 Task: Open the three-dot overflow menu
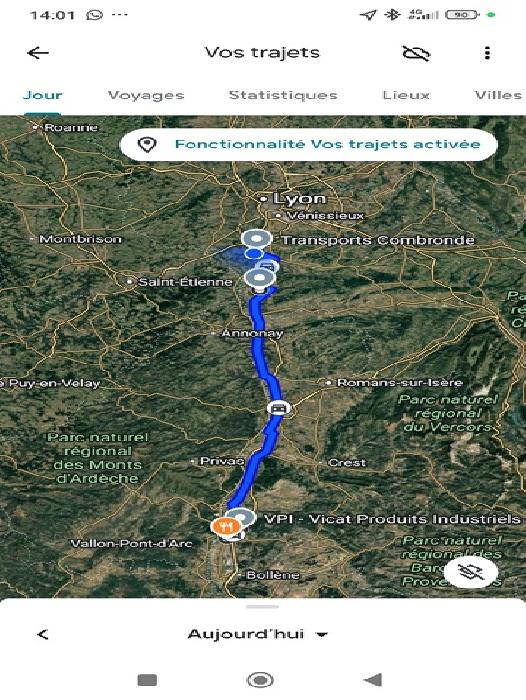(x=487, y=53)
